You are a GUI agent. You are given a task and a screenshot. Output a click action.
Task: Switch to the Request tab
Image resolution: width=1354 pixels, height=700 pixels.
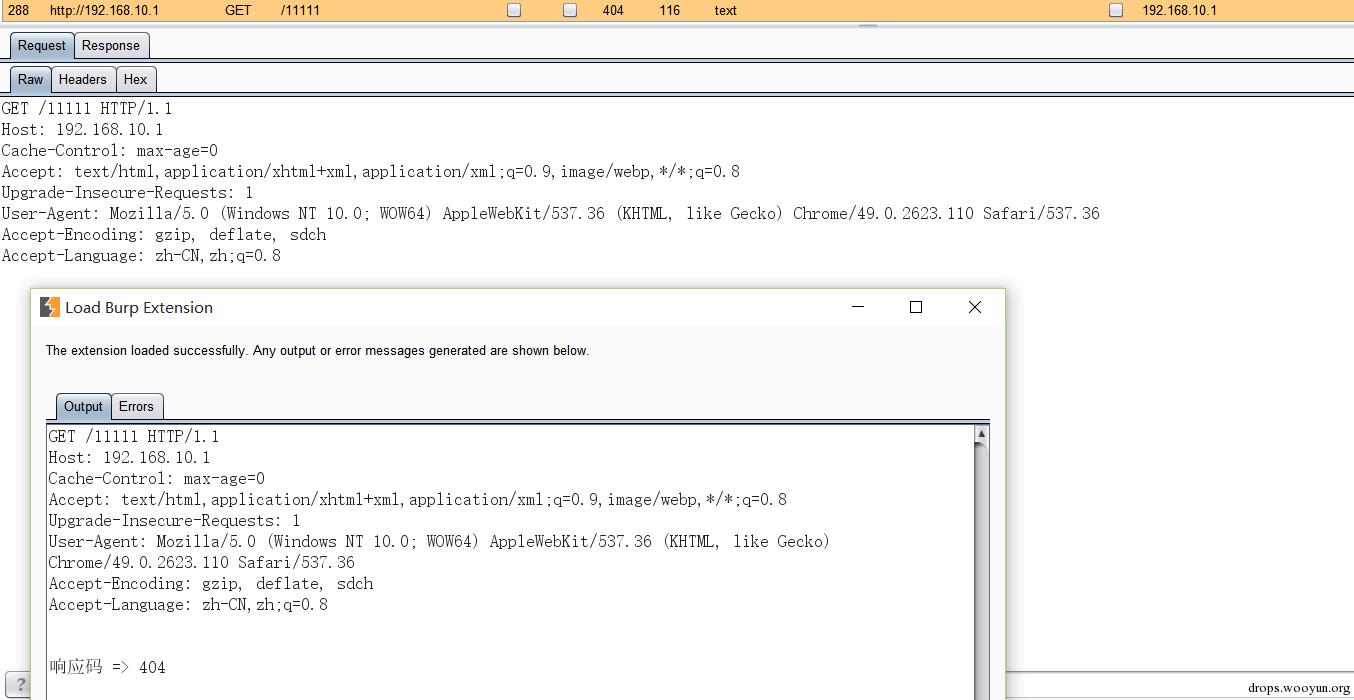click(x=42, y=45)
